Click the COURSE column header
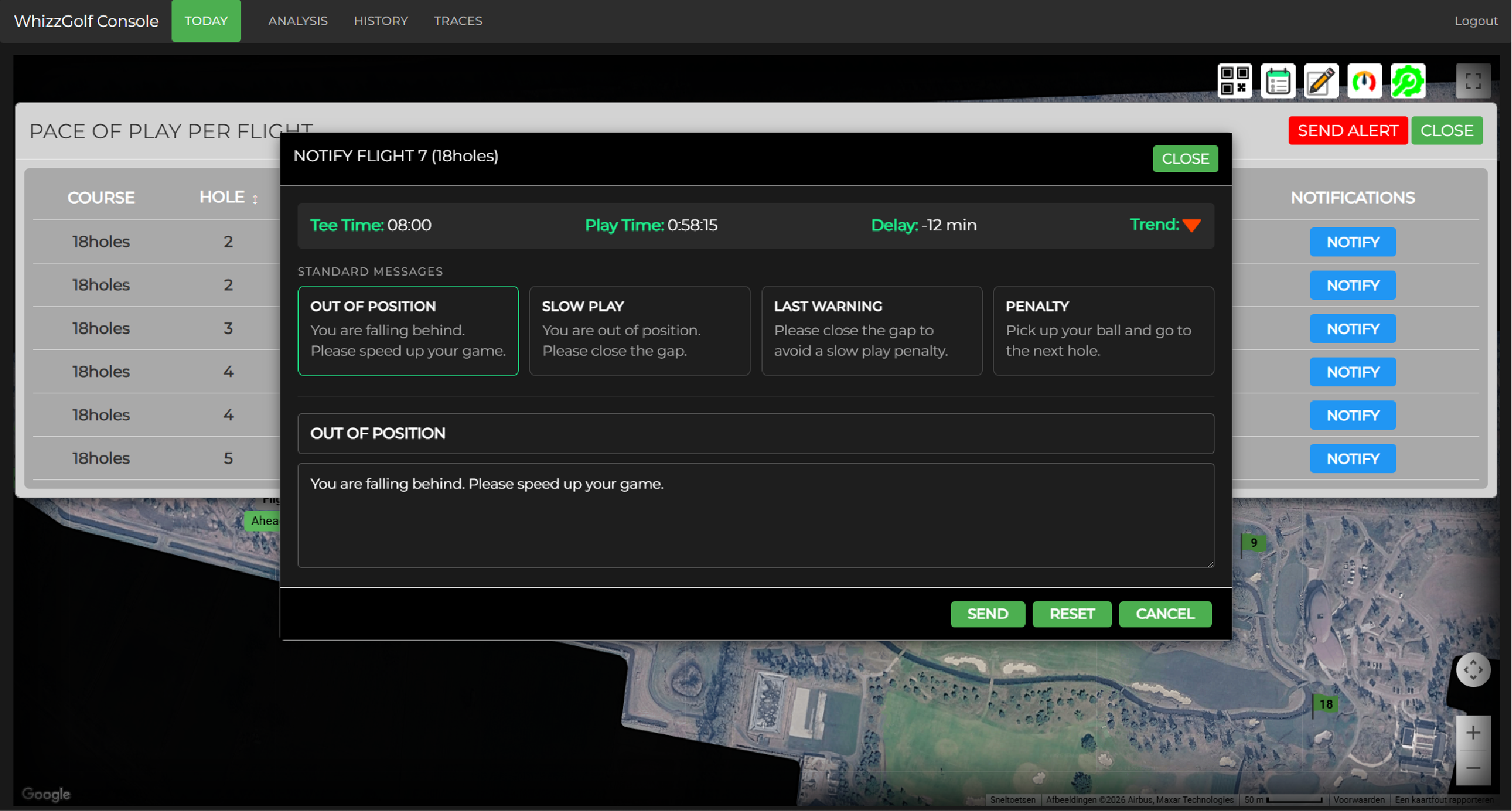The height and width of the screenshot is (811, 1512). click(x=101, y=198)
